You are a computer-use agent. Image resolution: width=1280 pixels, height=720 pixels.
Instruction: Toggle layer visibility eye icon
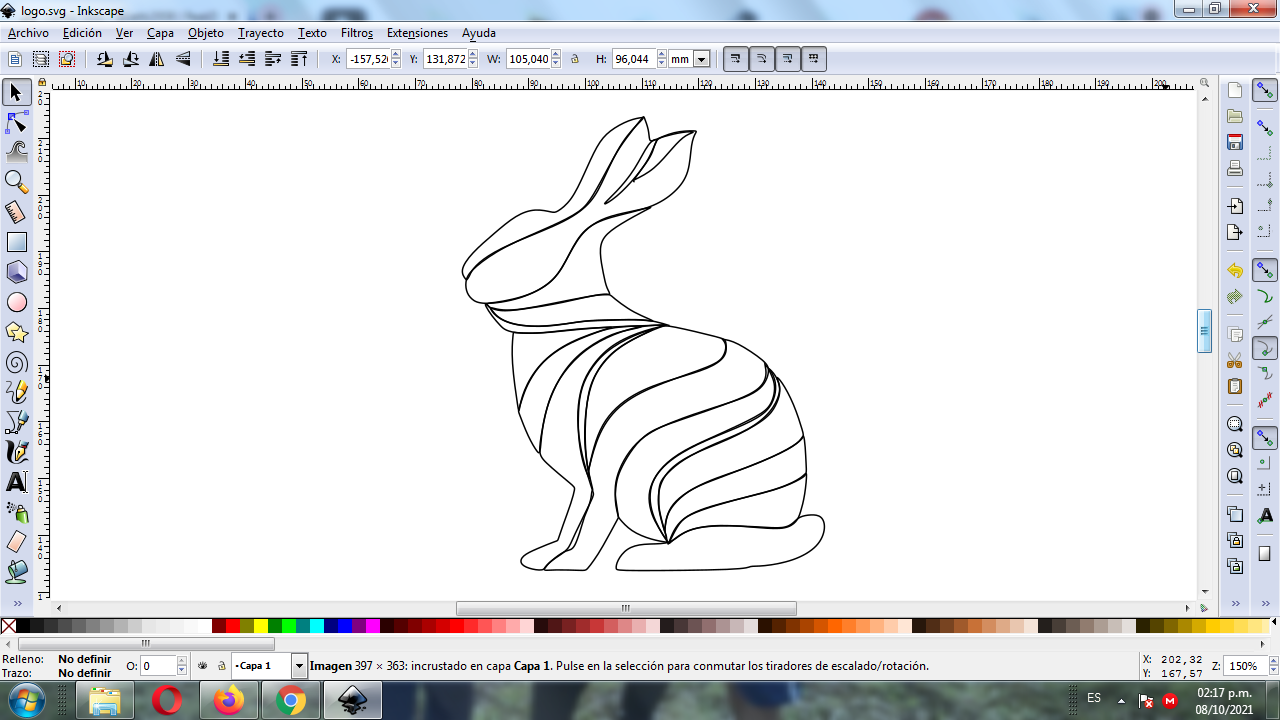click(203, 665)
